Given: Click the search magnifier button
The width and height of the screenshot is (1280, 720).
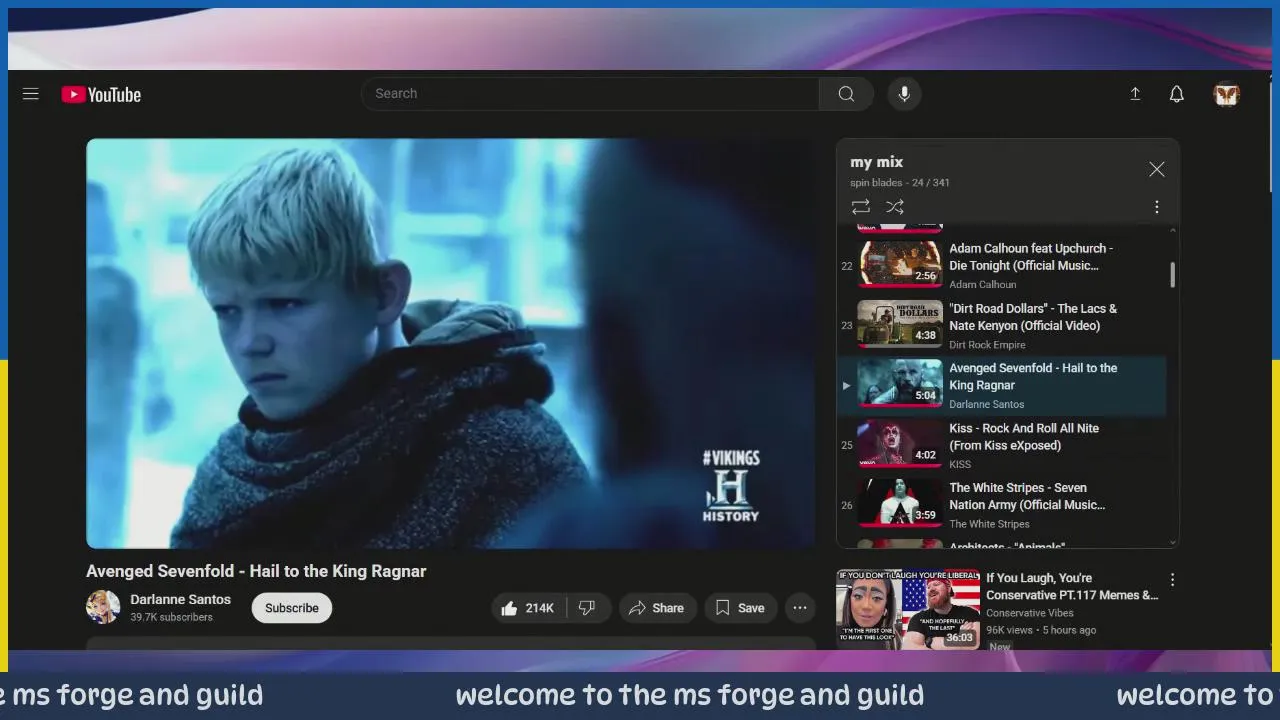Looking at the screenshot, I should (x=846, y=94).
